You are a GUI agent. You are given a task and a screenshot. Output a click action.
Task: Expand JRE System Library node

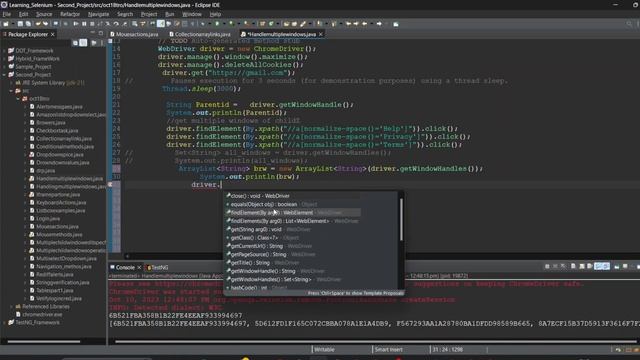tap(11, 83)
